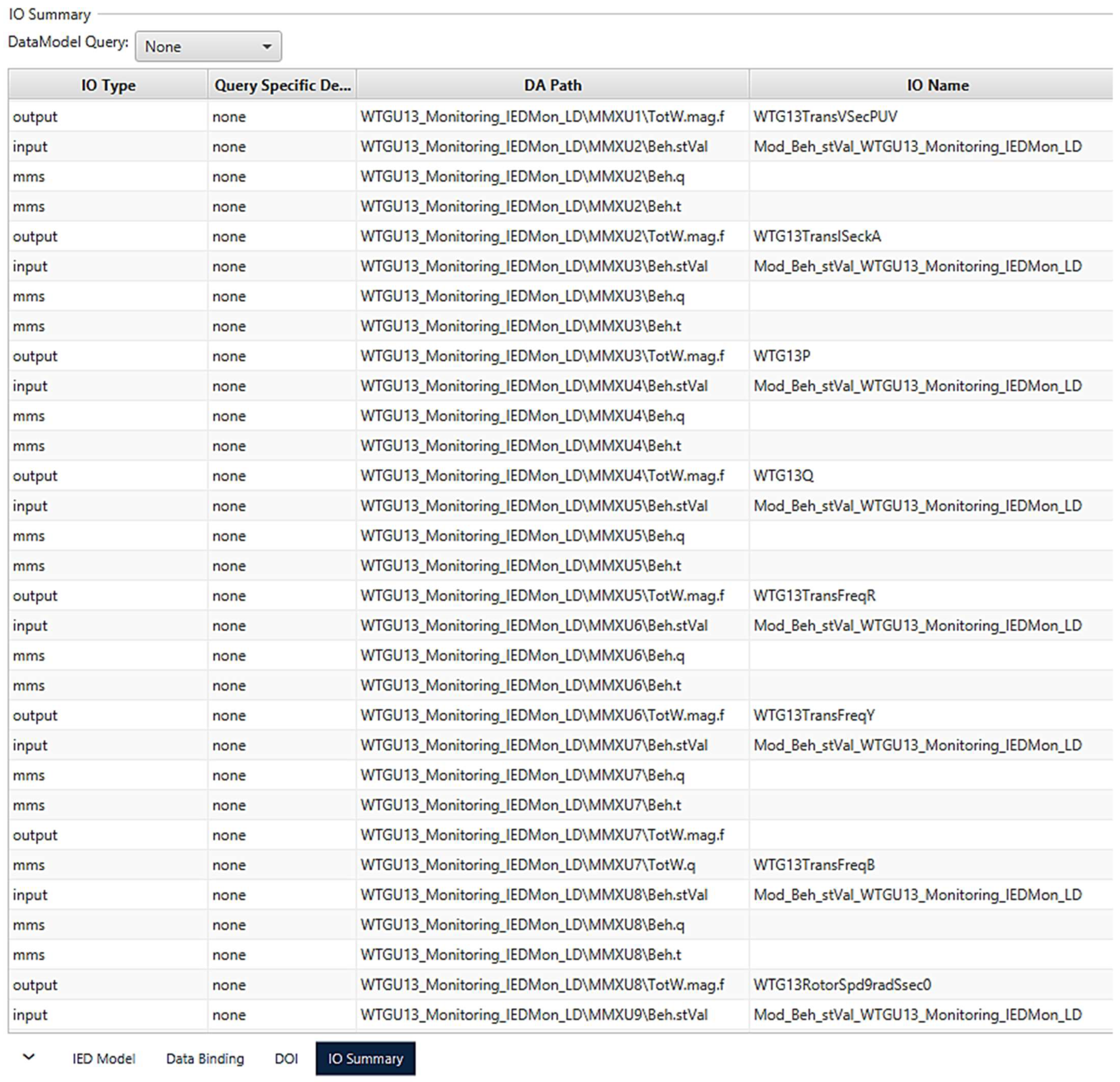Select the MMXU7\TotW.q DA path cell
1120x1082 pixels.
coord(528,865)
